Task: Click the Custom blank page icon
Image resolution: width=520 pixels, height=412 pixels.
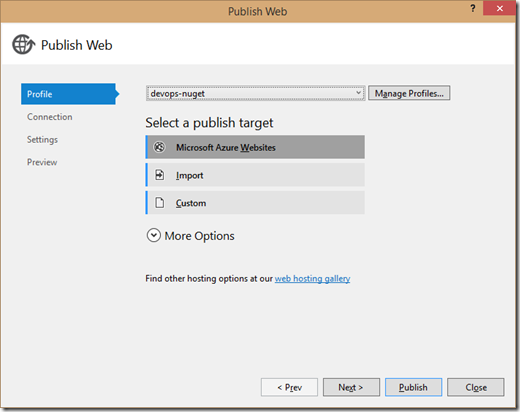Action: pyautogui.click(x=160, y=202)
